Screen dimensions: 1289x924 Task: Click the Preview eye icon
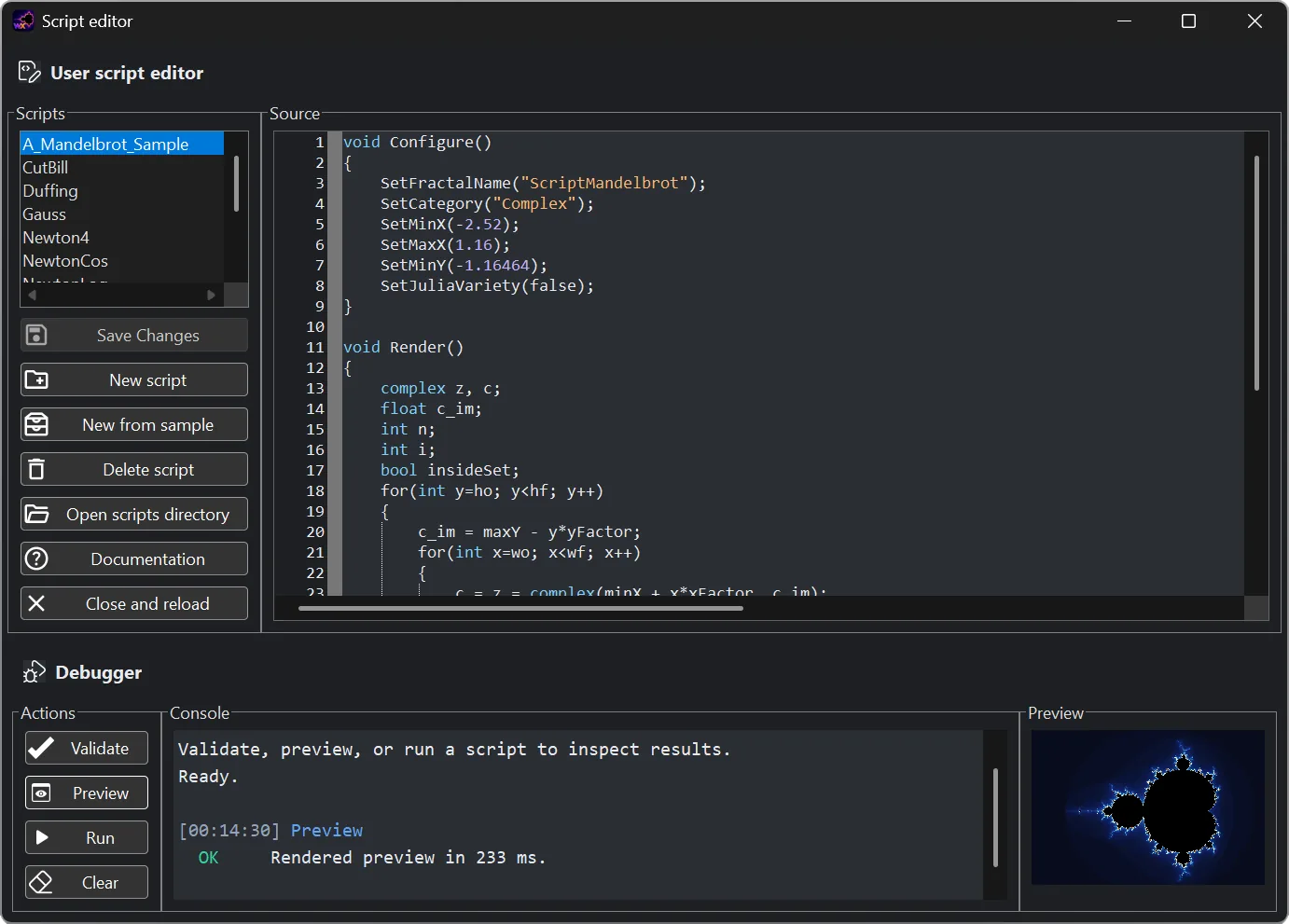pos(41,793)
